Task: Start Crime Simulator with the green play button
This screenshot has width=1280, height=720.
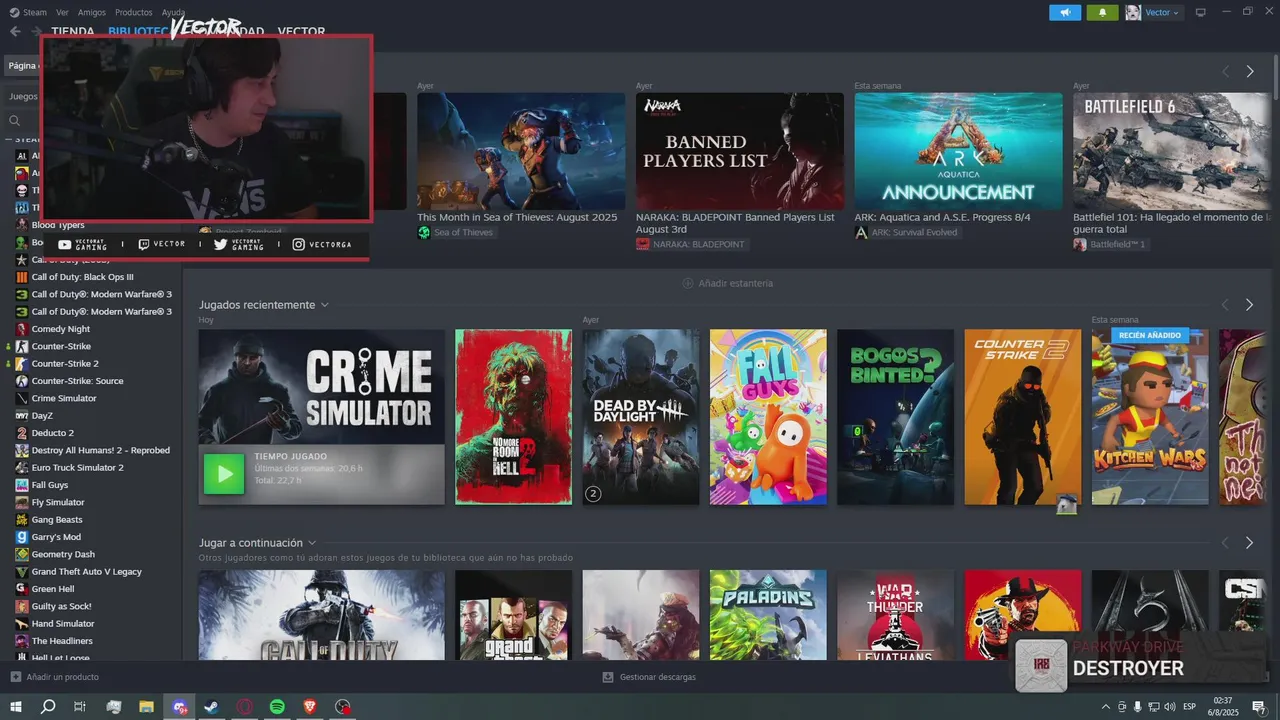Action: (x=224, y=474)
